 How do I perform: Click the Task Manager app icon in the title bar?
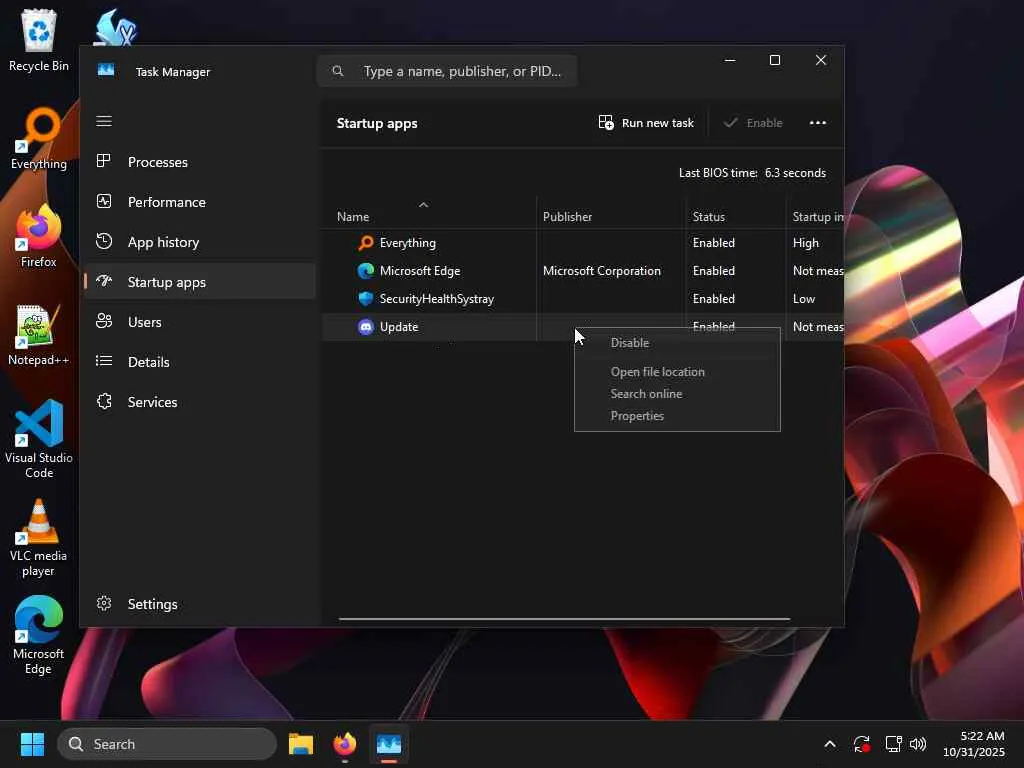[106, 70]
